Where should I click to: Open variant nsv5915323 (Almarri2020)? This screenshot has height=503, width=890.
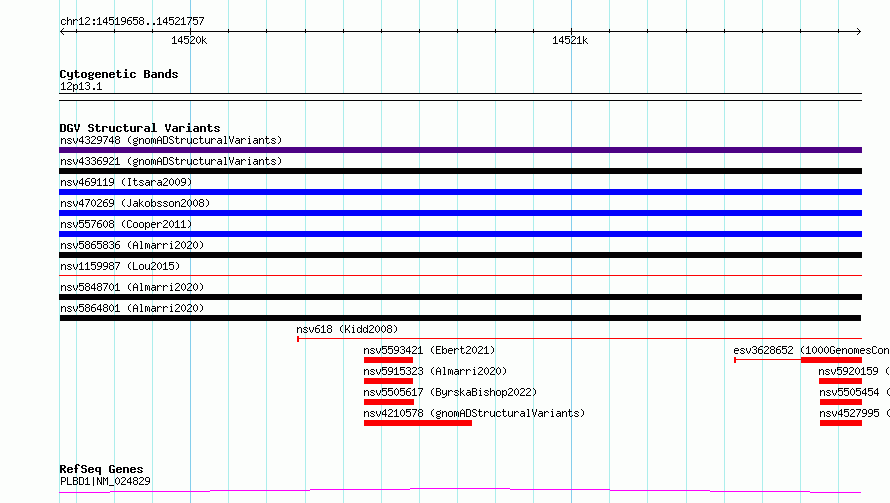click(x=435, y=371)
